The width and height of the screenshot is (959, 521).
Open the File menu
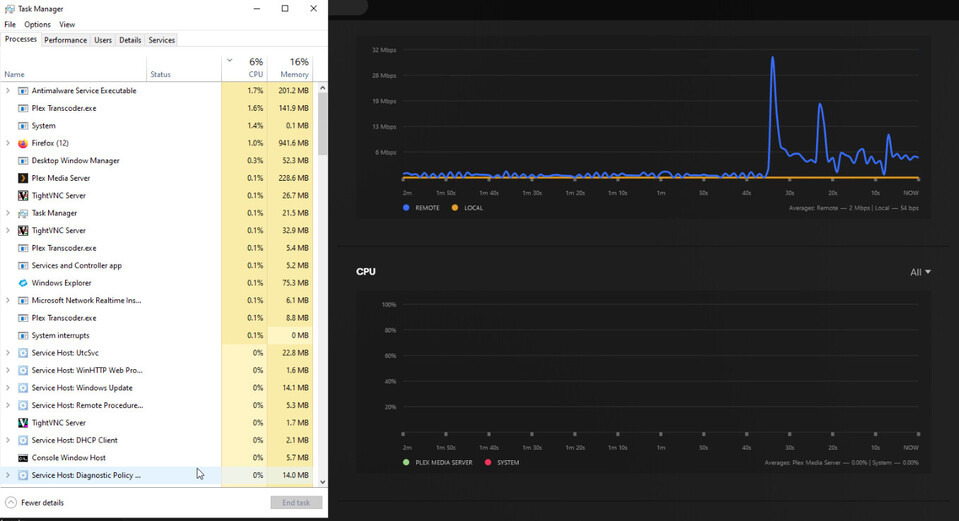pyautogui.click(x=10, y=24)
